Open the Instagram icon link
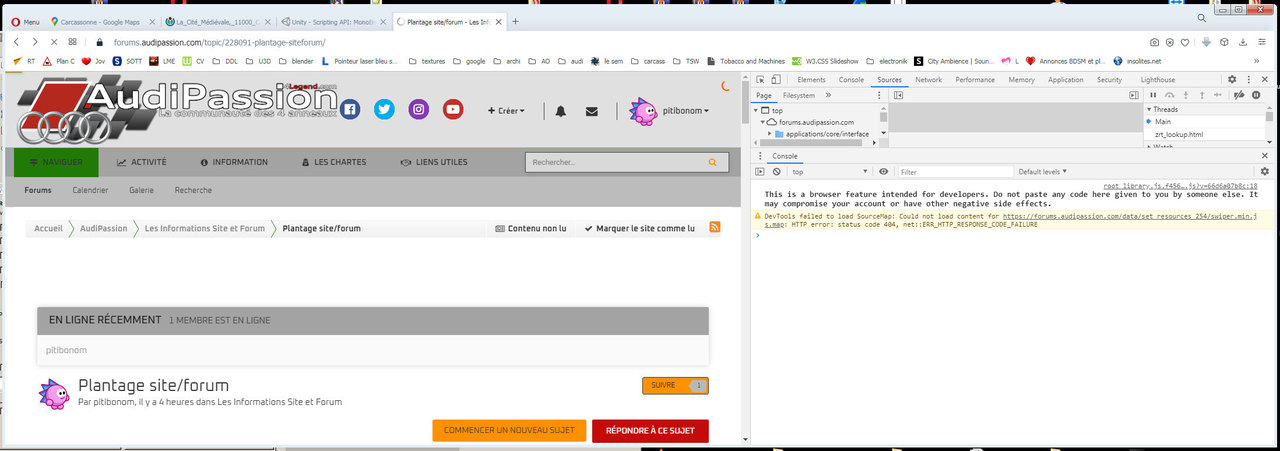This screenshot has width=1280, height=451. click(419, 110)
